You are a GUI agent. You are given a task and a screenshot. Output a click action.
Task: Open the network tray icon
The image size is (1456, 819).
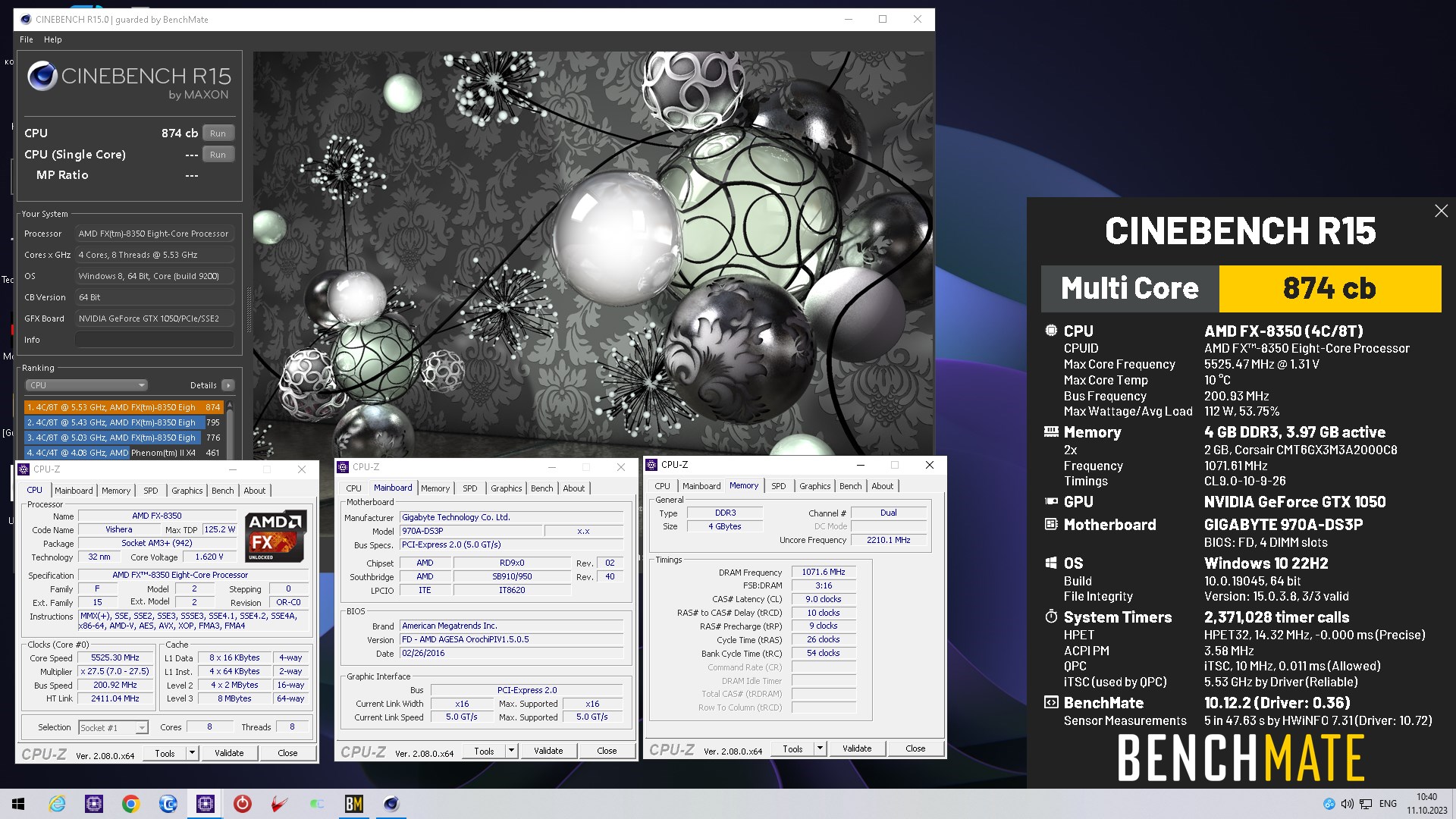tap(1366, 804)
